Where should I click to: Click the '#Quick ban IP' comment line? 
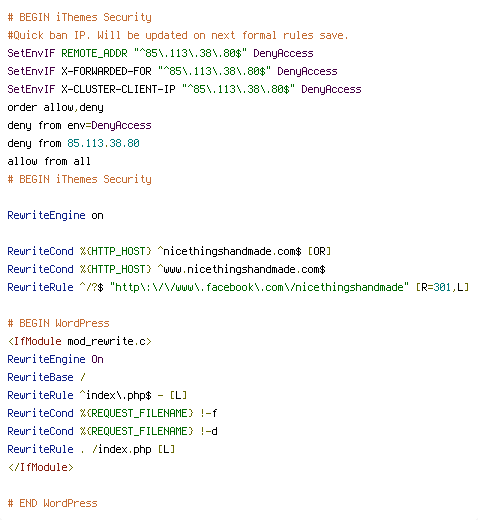pos(178,35)
